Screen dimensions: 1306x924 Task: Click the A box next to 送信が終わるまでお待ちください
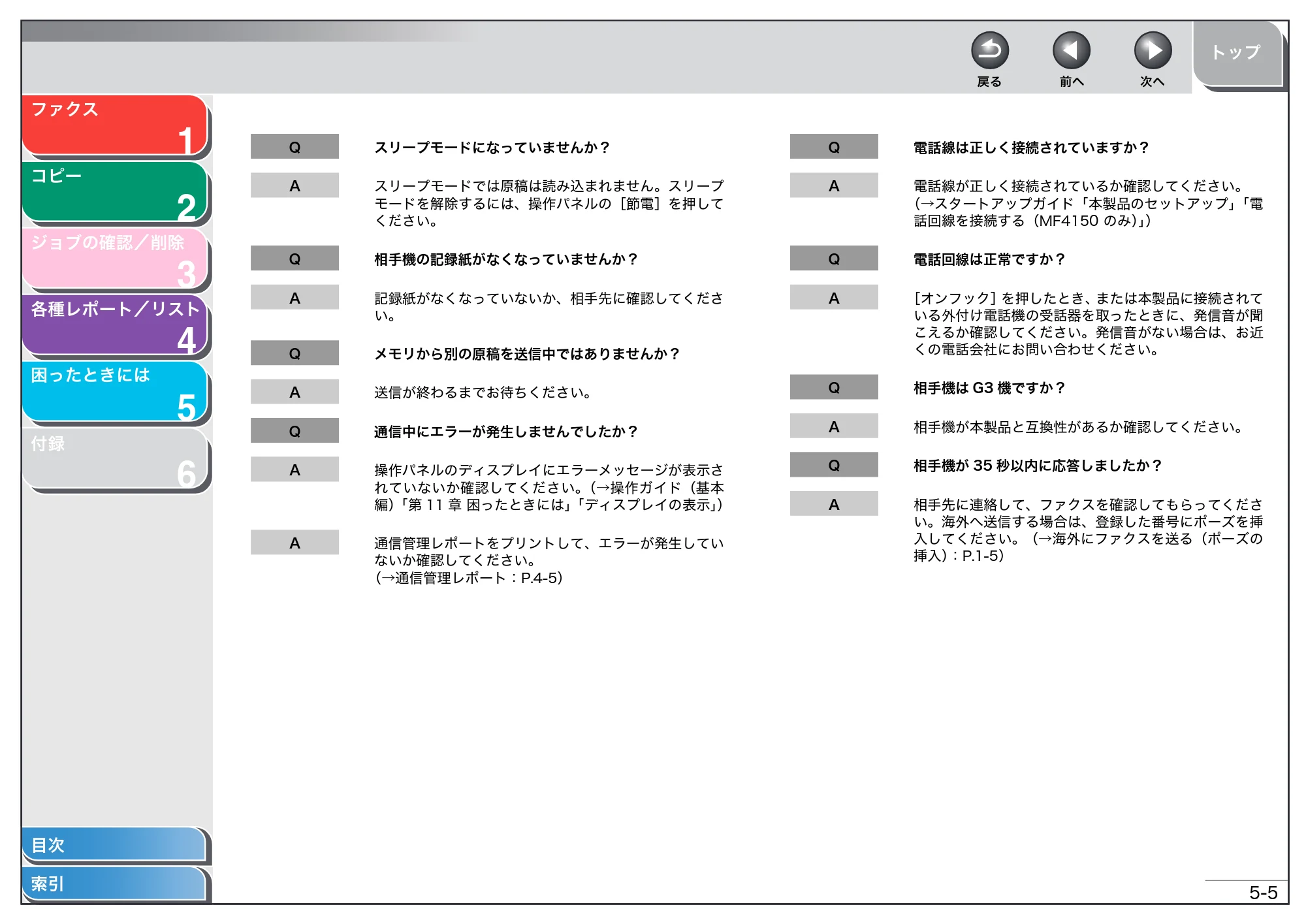(295, 392)
